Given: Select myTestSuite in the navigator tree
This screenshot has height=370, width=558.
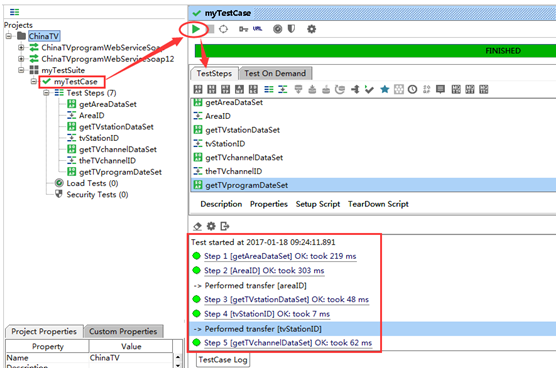Looking at the screenshot, I should 63,70.
